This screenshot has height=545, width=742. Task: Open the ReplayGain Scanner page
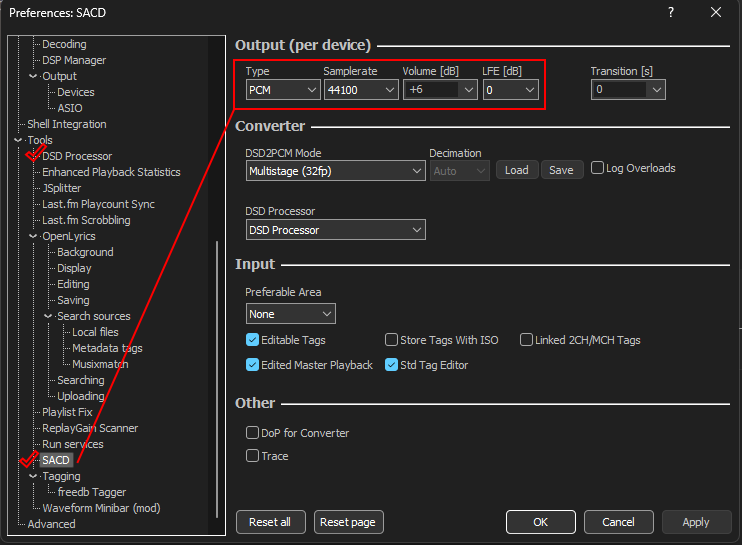pos(90,428)
